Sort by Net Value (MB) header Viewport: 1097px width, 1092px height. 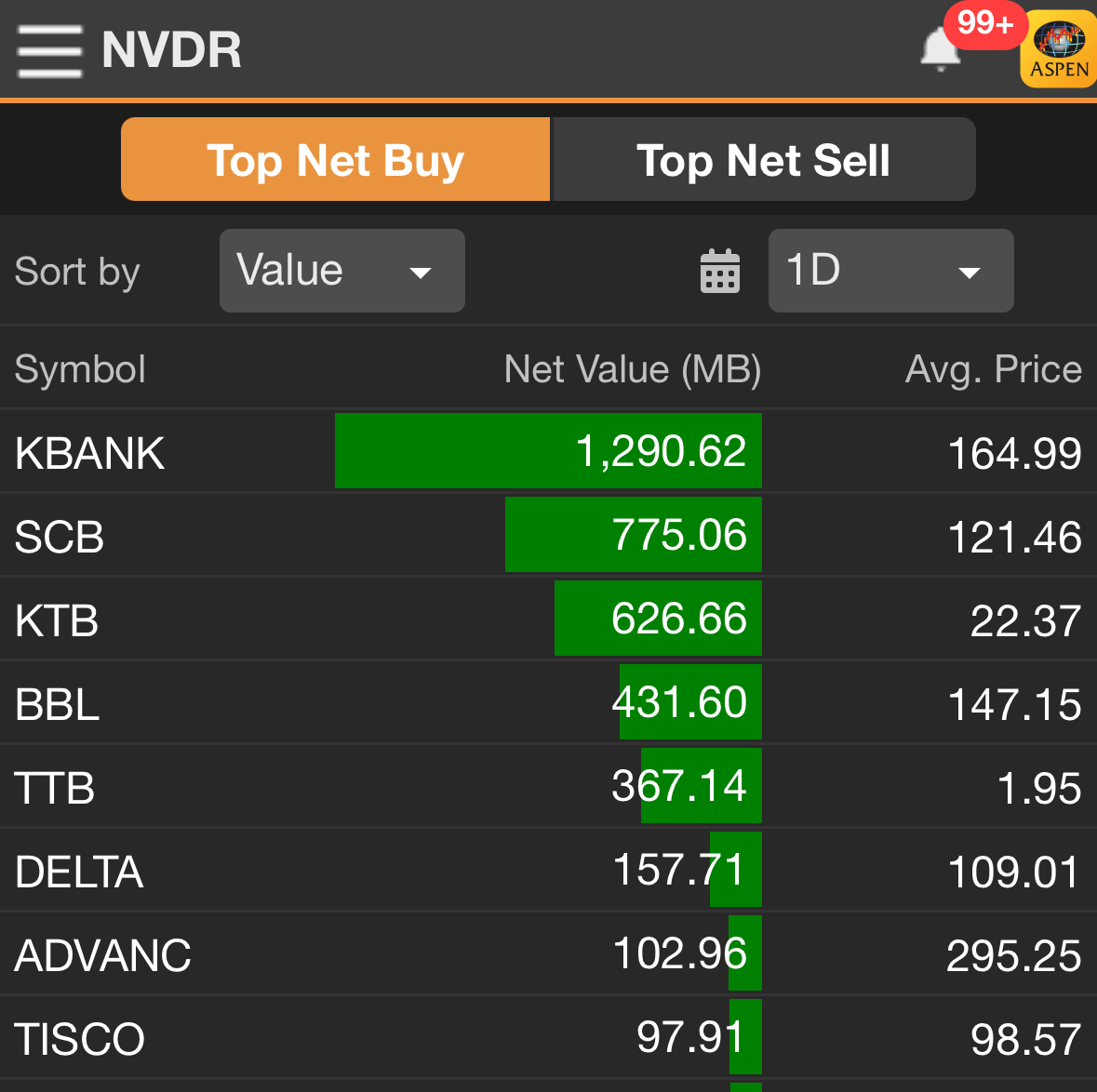tap(632, 369)
